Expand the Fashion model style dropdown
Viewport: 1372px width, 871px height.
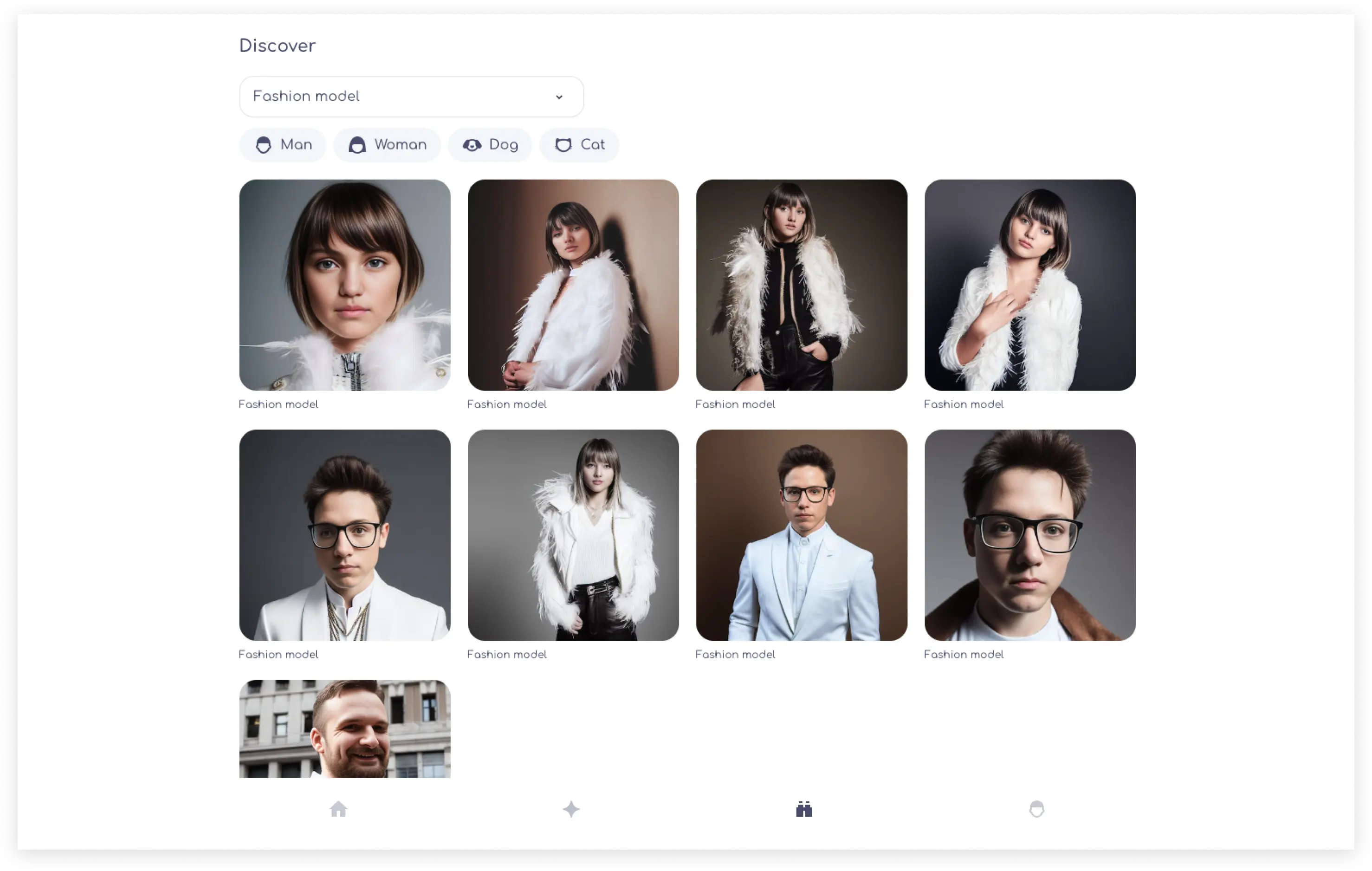(x=399, y=96)
